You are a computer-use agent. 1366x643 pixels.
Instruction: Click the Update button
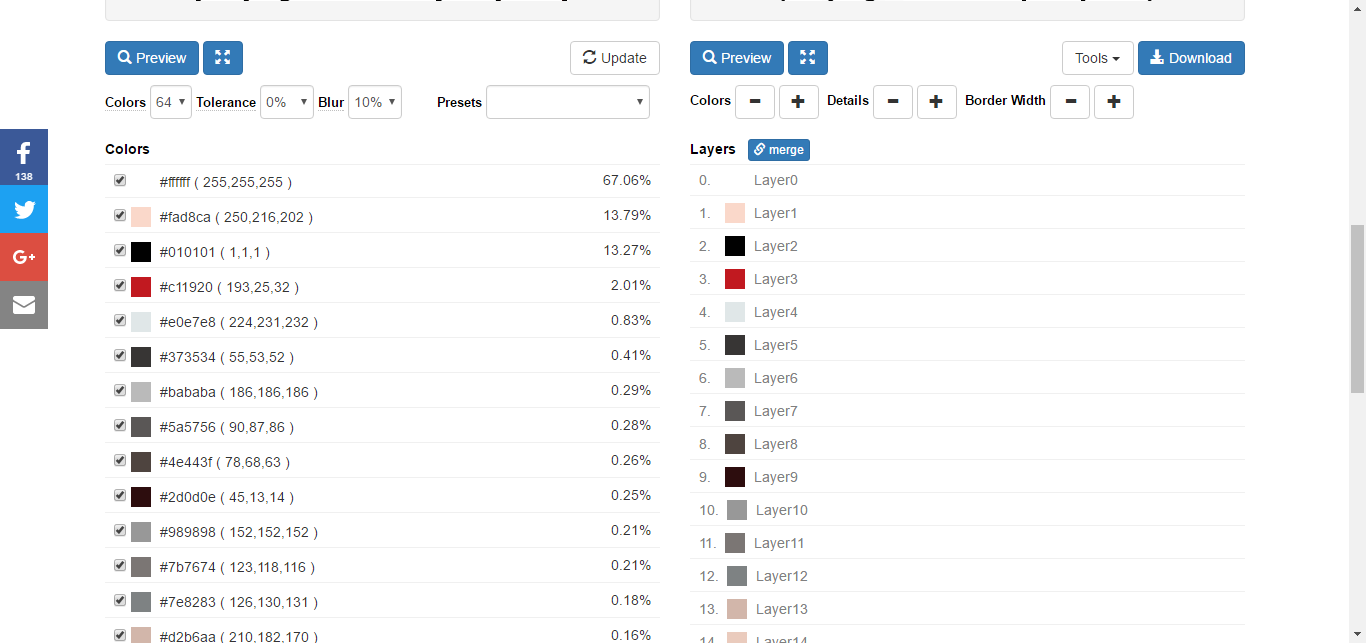[614, 58]
